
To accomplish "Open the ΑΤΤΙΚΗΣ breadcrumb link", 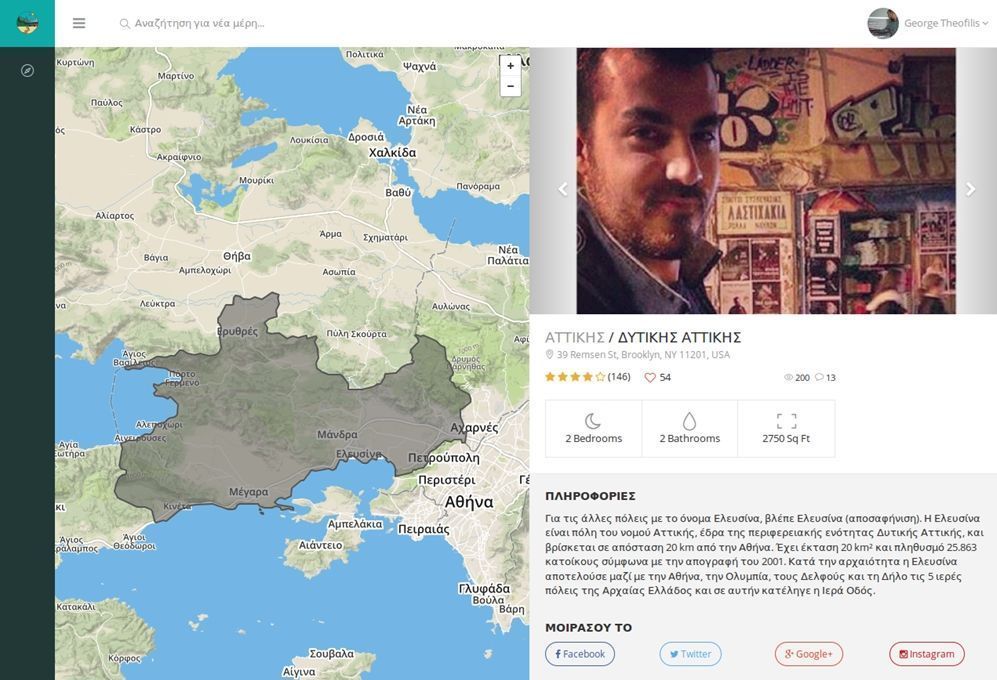I will click(575, 338).
